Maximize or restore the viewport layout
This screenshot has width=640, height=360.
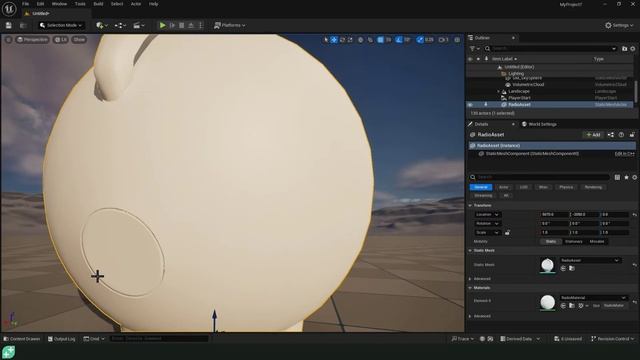click(x=457, y=40)
